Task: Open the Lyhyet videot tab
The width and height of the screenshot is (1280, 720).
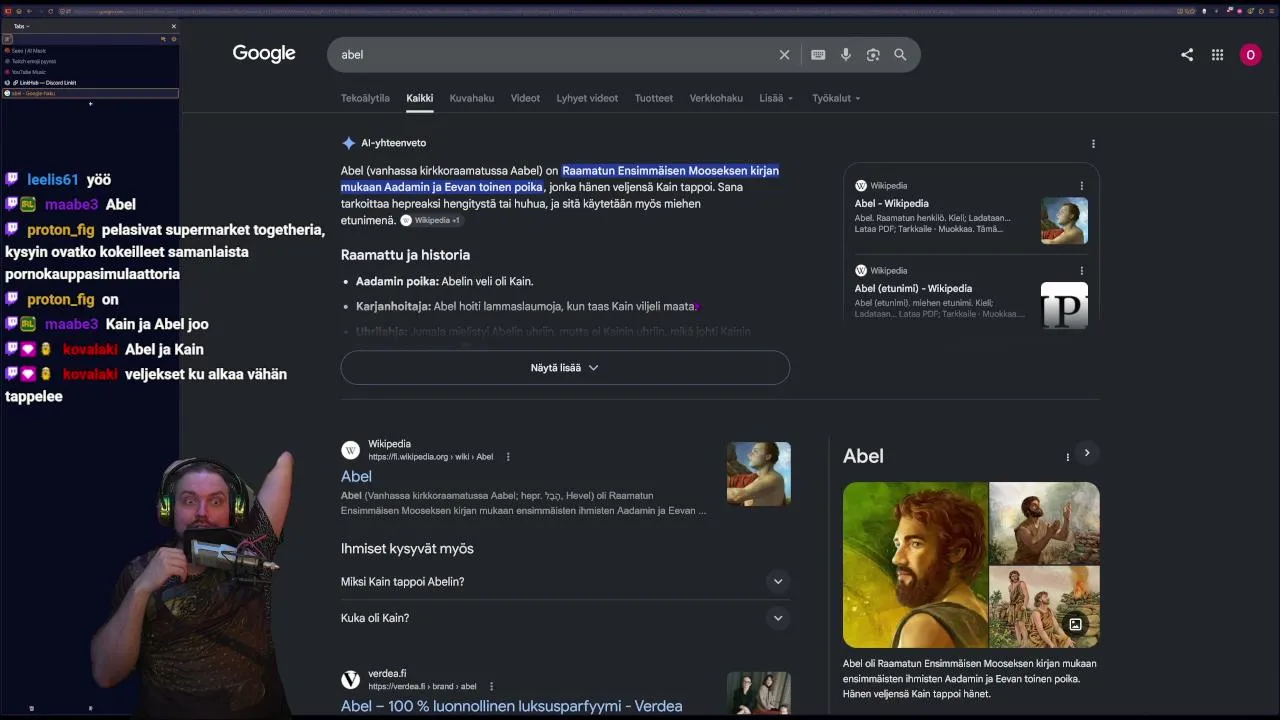Action: coord(587,98)
